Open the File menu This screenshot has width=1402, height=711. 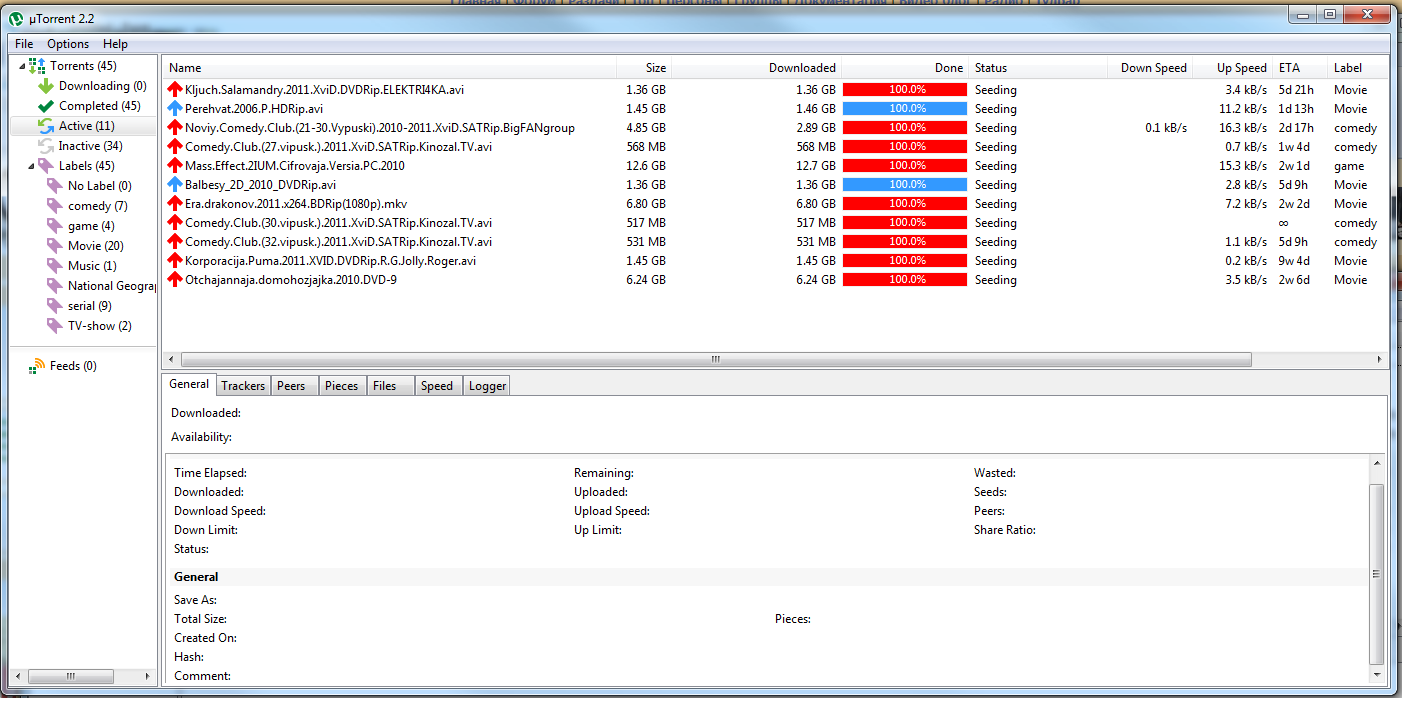coord(24,44)
